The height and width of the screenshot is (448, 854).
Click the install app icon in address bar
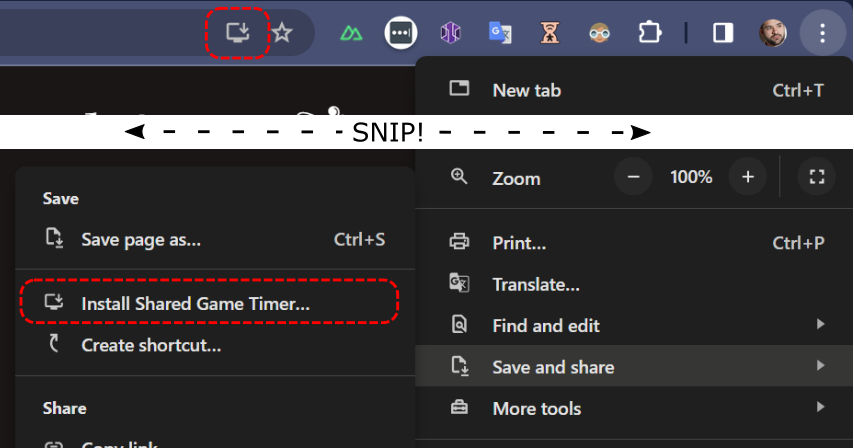(x=237, y=33)
